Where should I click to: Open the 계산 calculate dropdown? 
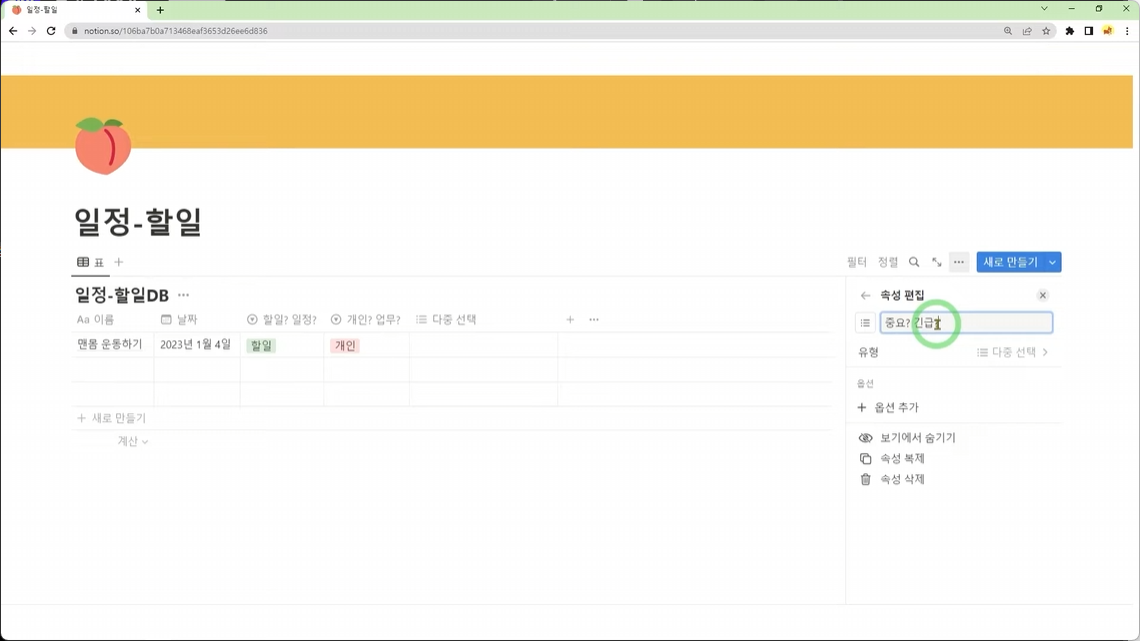tap(133, 441)
